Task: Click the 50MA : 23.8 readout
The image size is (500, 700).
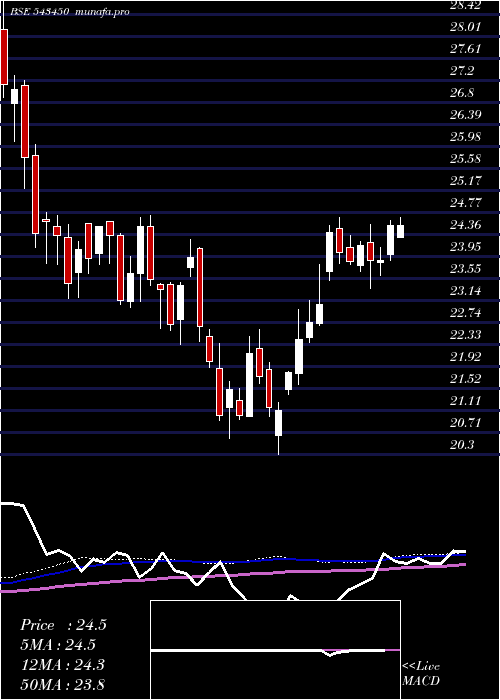Action: click(x=62, y=684)
